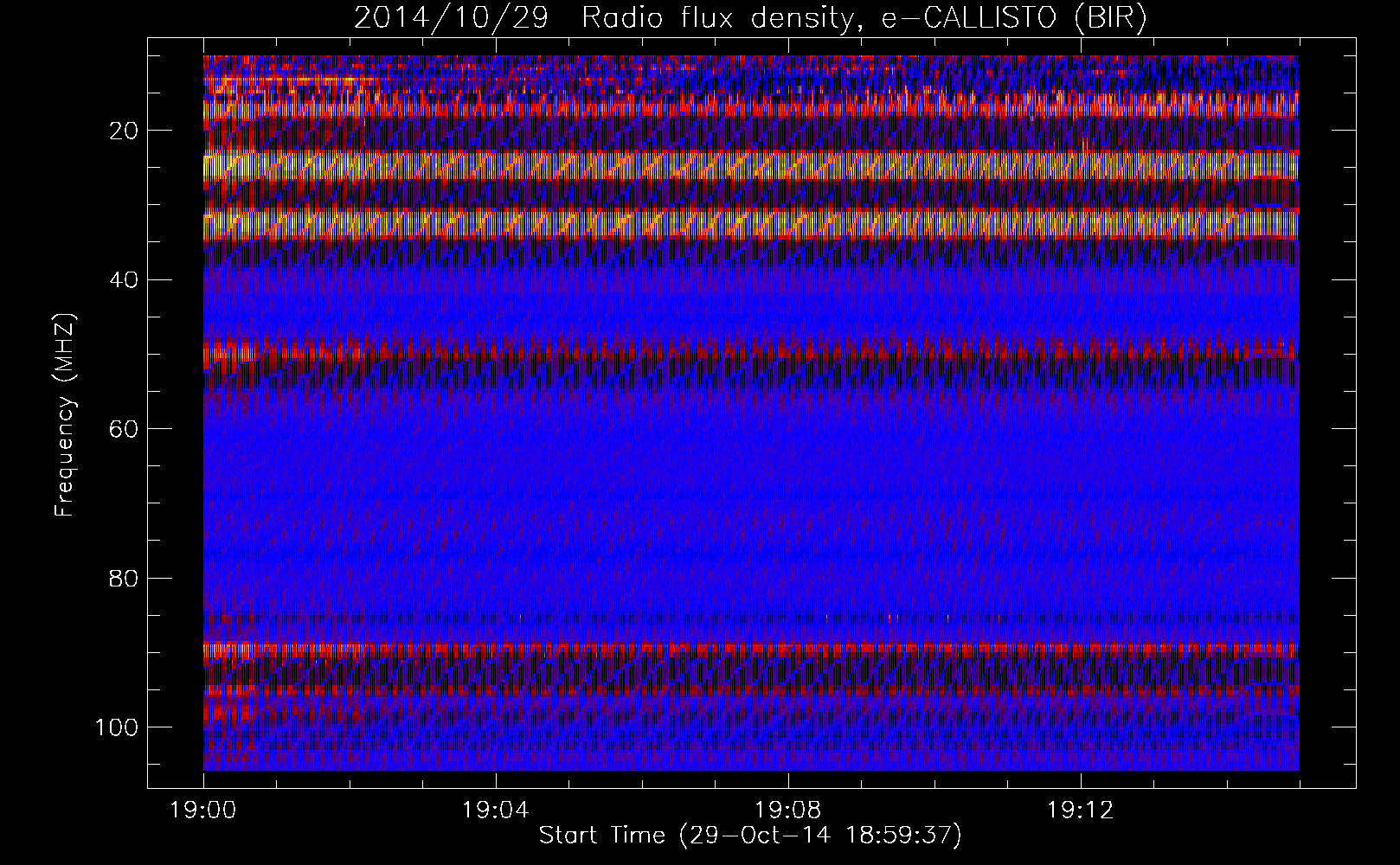
Task: Click the 19:12 time tick label
Action: coord(1080,811)
